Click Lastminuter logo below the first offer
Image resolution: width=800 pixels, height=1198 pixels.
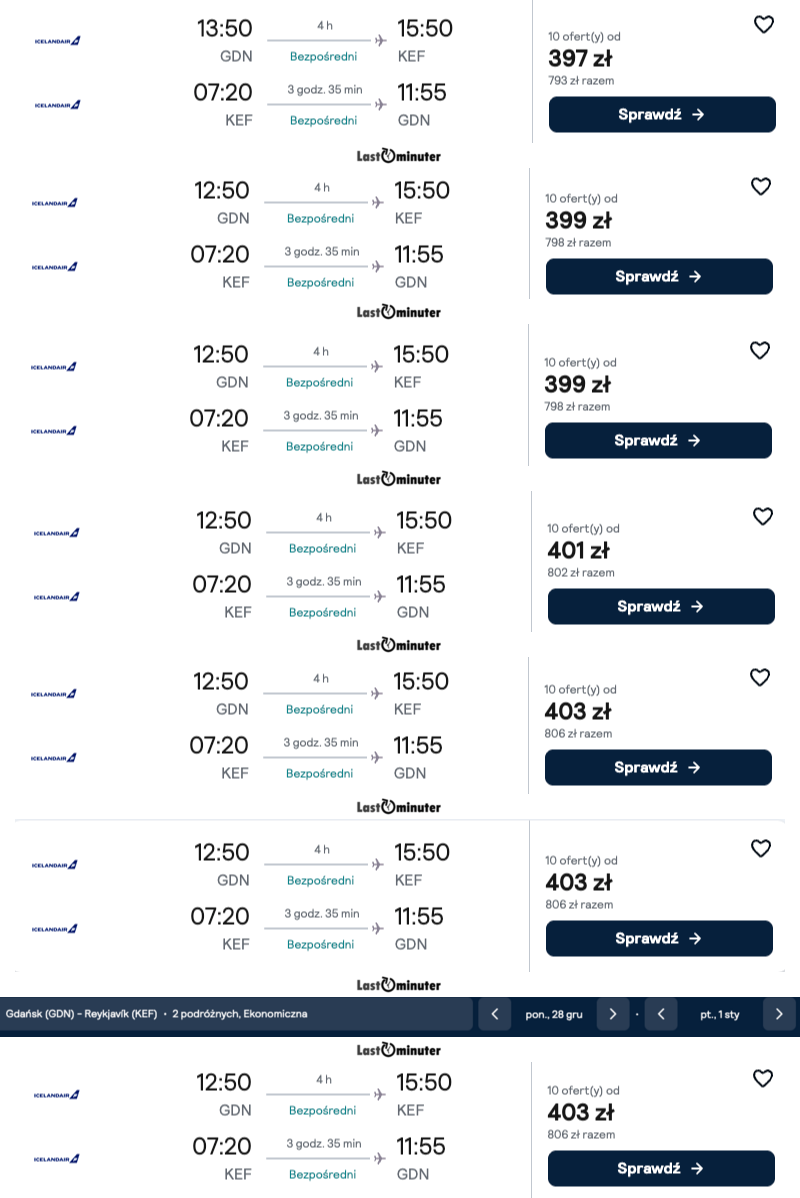(399, 156)
